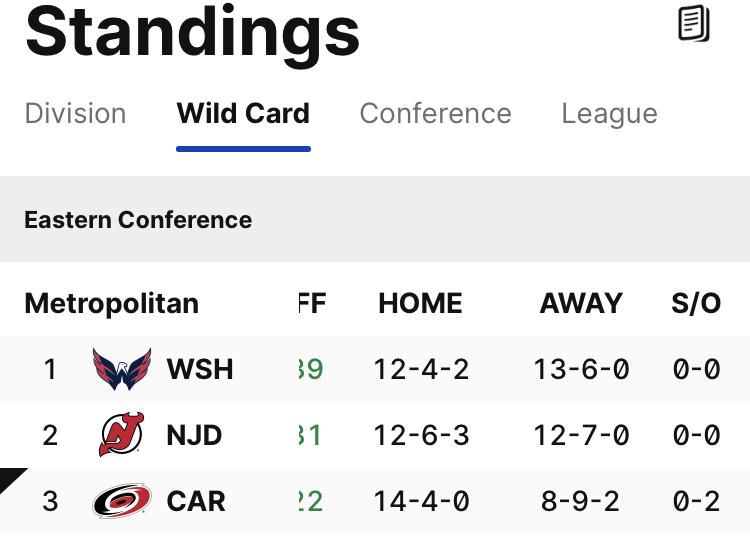Screen dimensions: 750x547
Task: Tap the Washington Capitals logo
Action: coord(122,369)
